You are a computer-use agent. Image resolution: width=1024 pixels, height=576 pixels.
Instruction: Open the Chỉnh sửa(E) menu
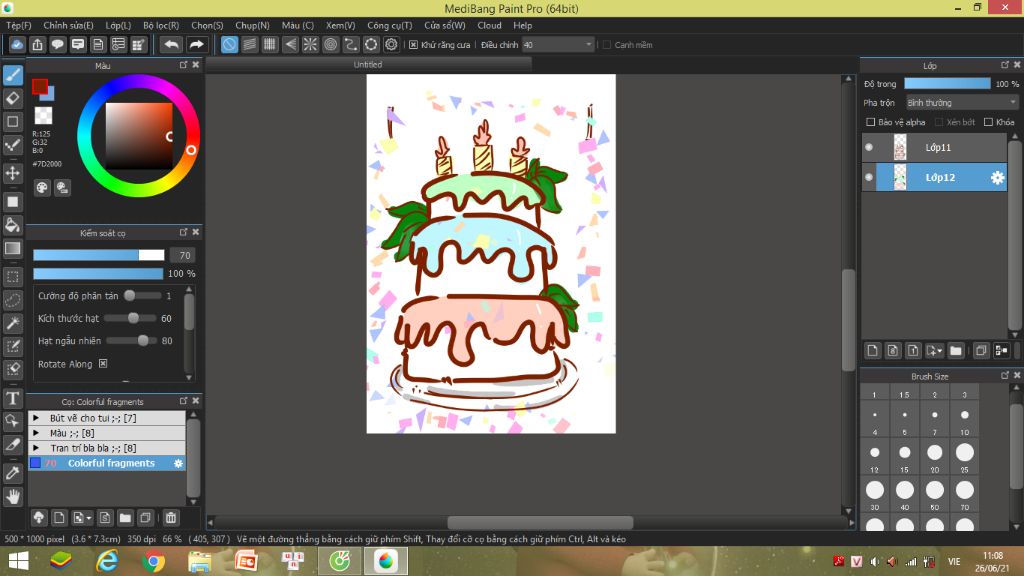[69, 25]
